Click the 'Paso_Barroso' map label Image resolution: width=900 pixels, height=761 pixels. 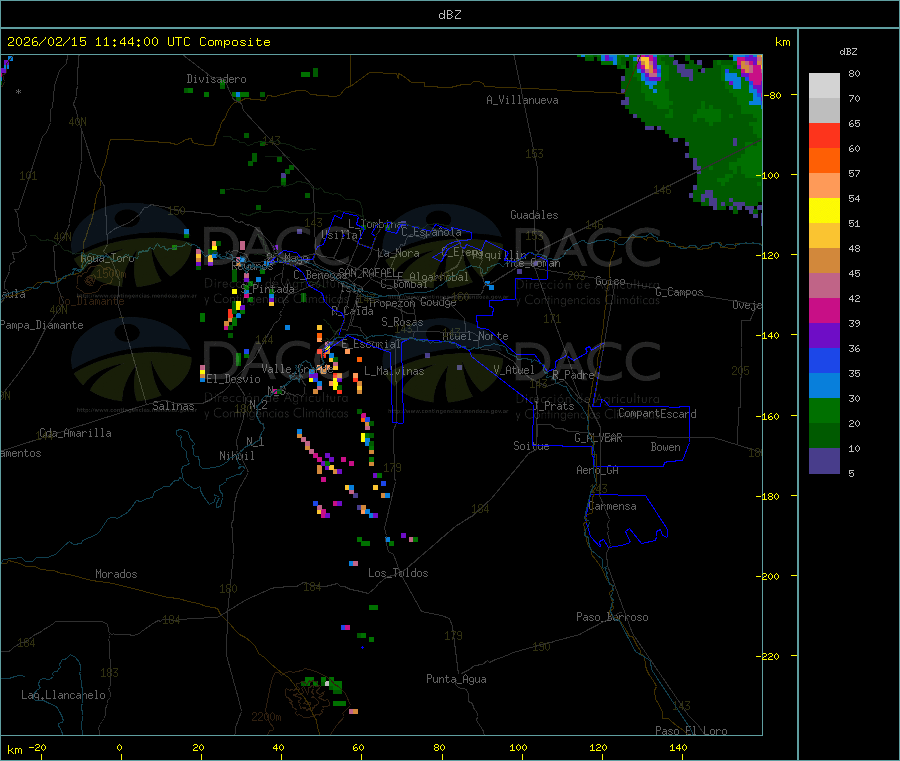pyautogui.click(x=612, y=618)
